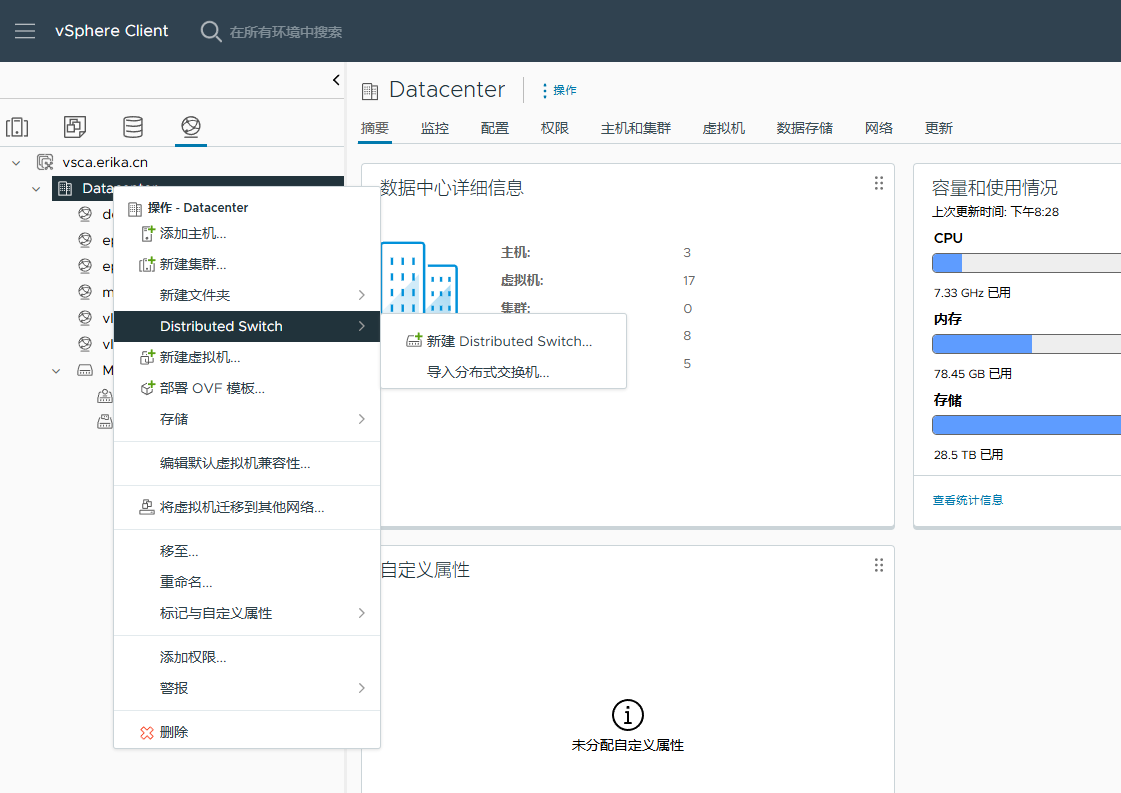Viewport: 1121px width, 793px height.
Task: Choose Add Host (添加主机) from context menu
Action: click(x=247, y=233)
